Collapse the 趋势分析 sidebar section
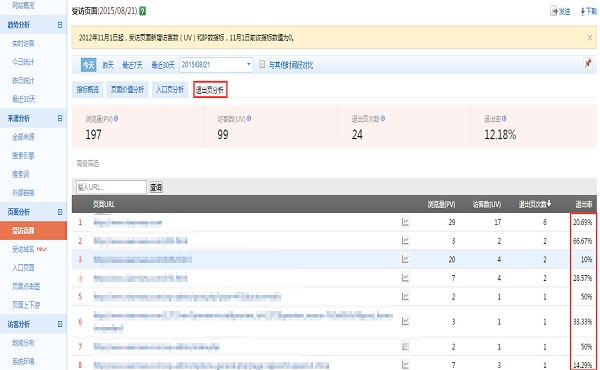The height and width of the screenshot is (370, 600). coord(60,25)
